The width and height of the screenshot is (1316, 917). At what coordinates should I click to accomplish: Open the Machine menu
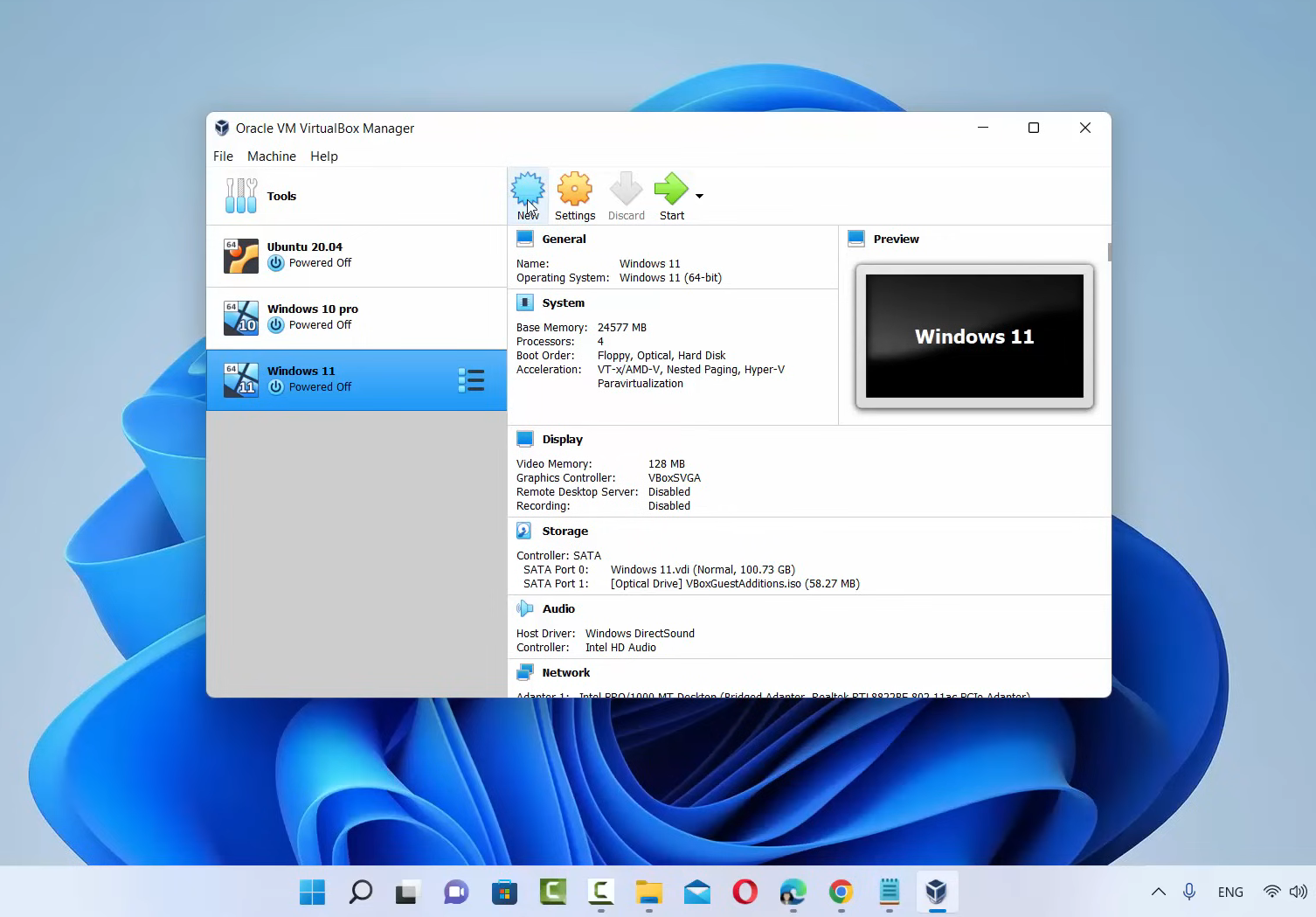[272, 156]
